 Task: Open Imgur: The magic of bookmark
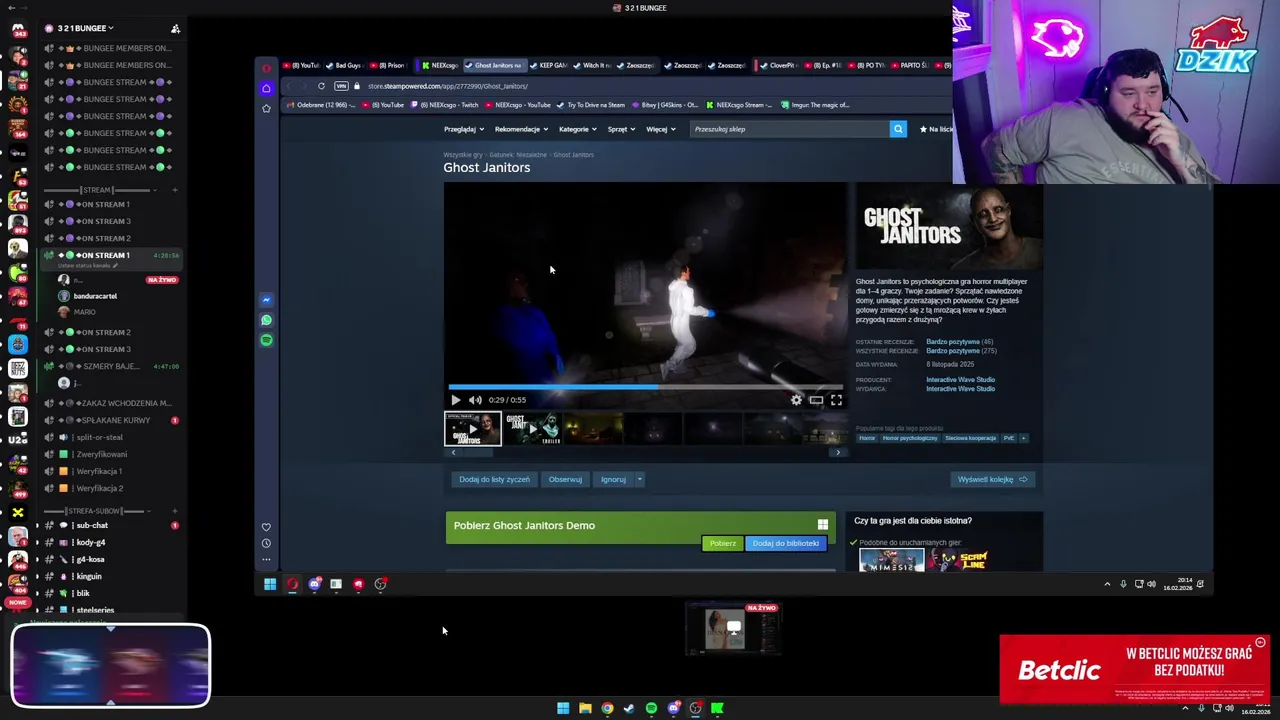tap(815, 105)
